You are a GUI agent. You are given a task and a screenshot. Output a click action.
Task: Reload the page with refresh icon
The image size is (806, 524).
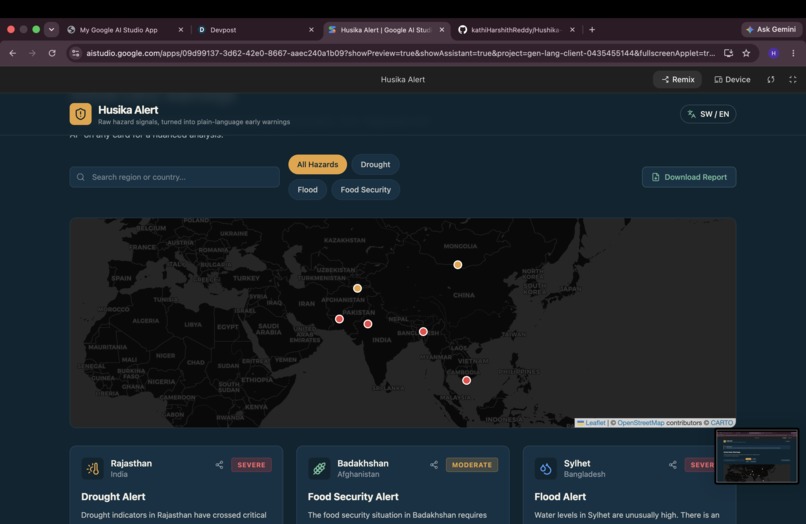pyautogui.click(x=52, y=53)
